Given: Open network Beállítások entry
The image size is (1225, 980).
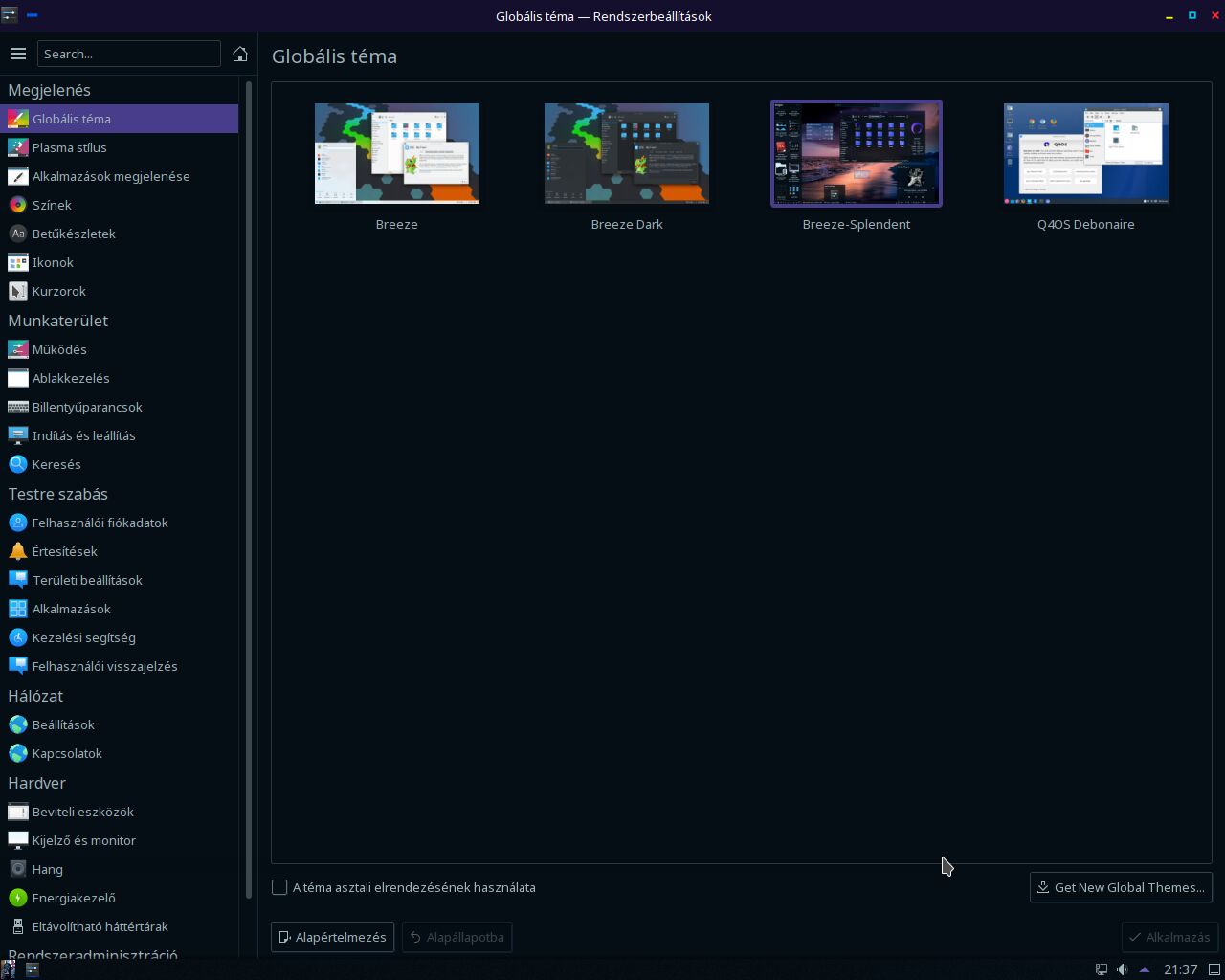Looking at the screenshot, I should tap(119, 724).
